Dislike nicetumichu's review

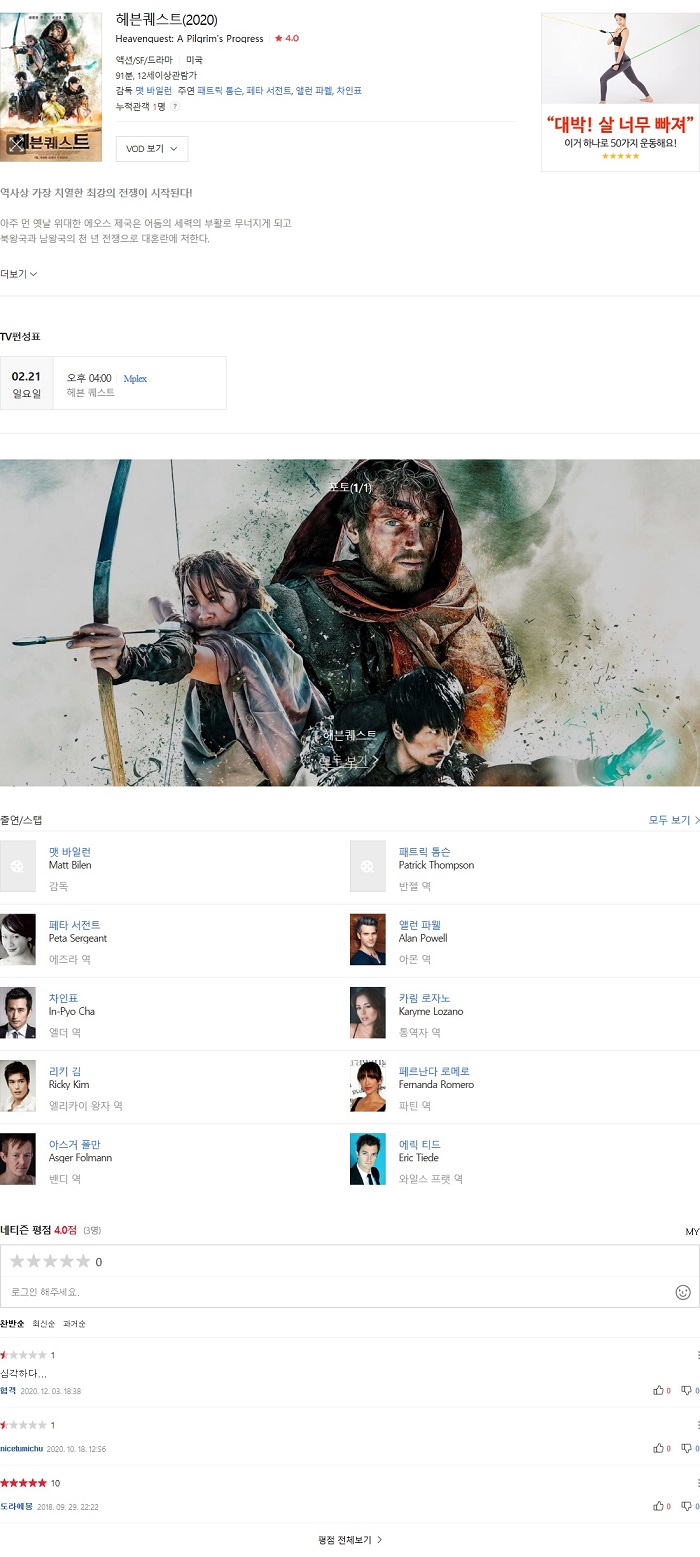(x=689, y=1448)
